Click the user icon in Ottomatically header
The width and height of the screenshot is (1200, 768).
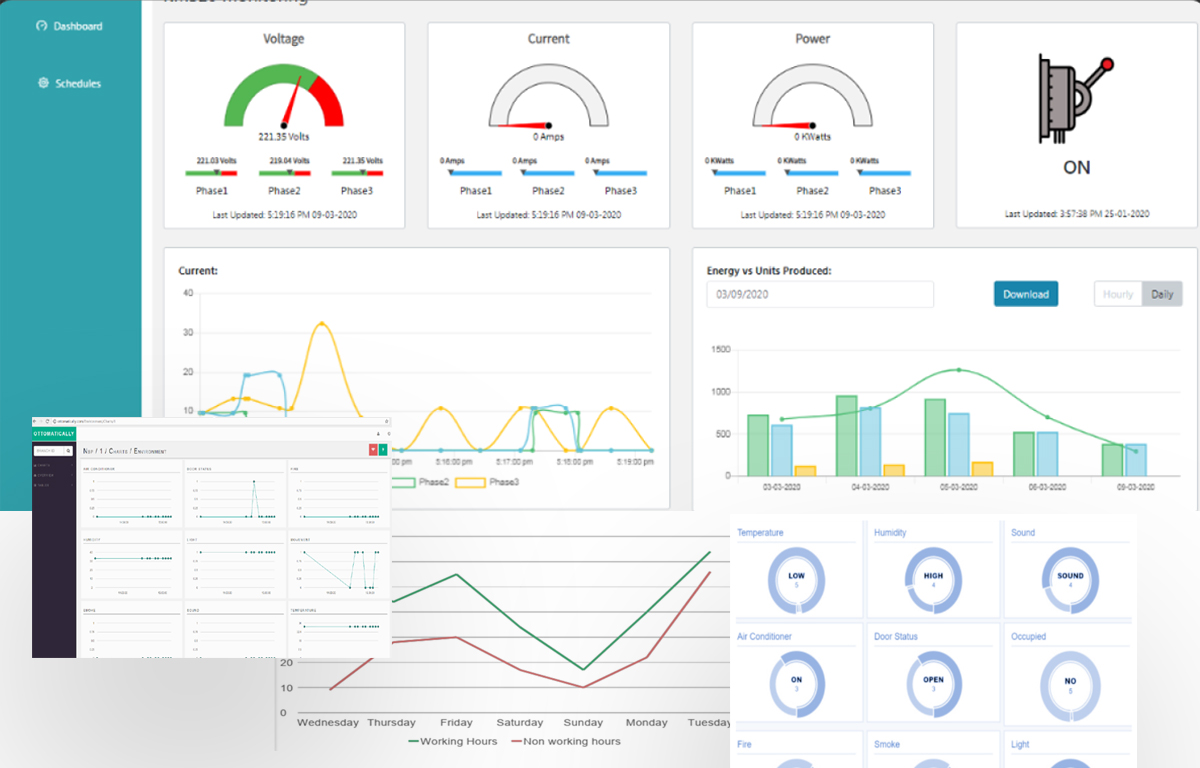click(x=378, y=434)
